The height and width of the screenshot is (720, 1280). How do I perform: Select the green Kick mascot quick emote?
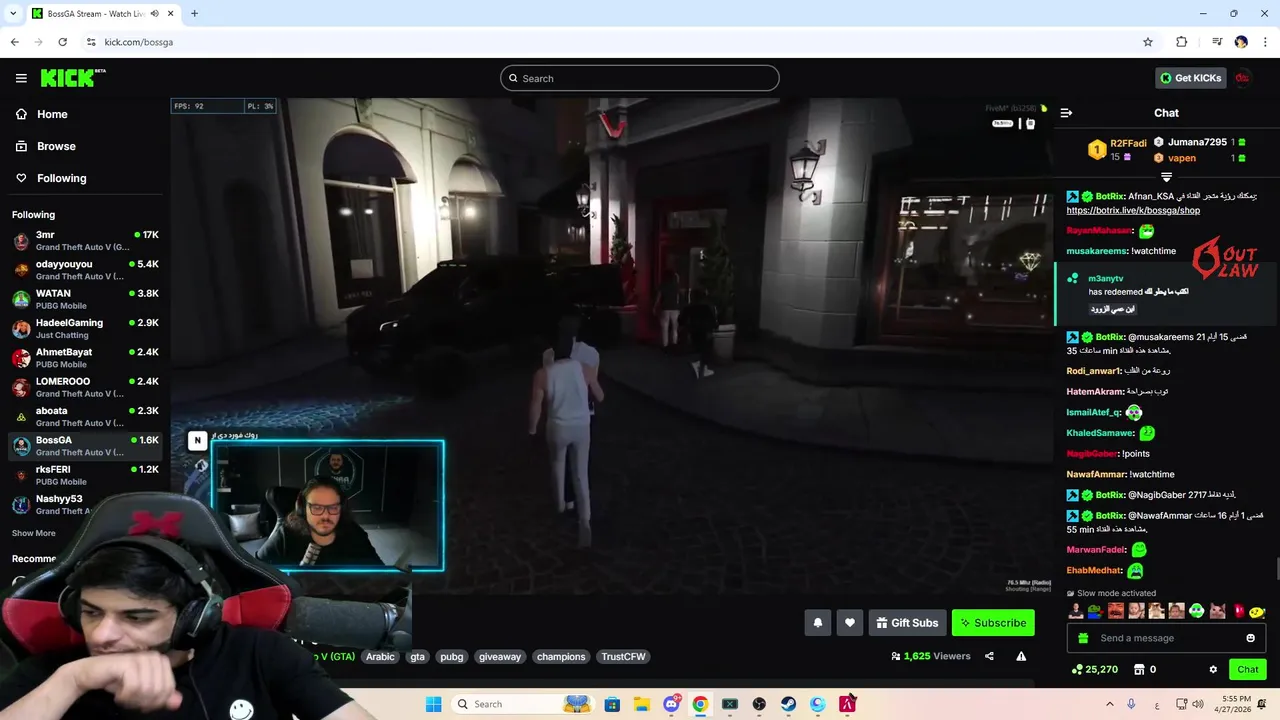pos(1197,611)
